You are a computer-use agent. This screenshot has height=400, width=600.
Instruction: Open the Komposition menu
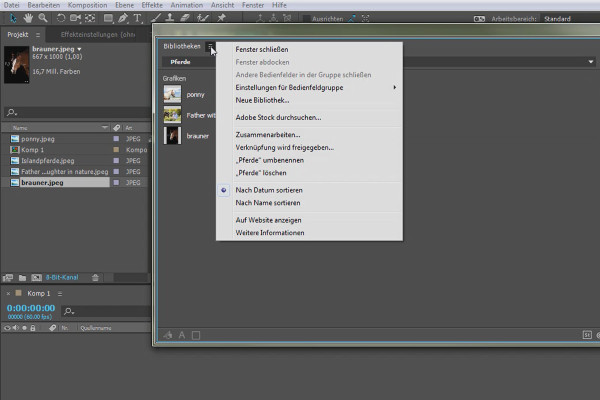click(x=87, y=5)
